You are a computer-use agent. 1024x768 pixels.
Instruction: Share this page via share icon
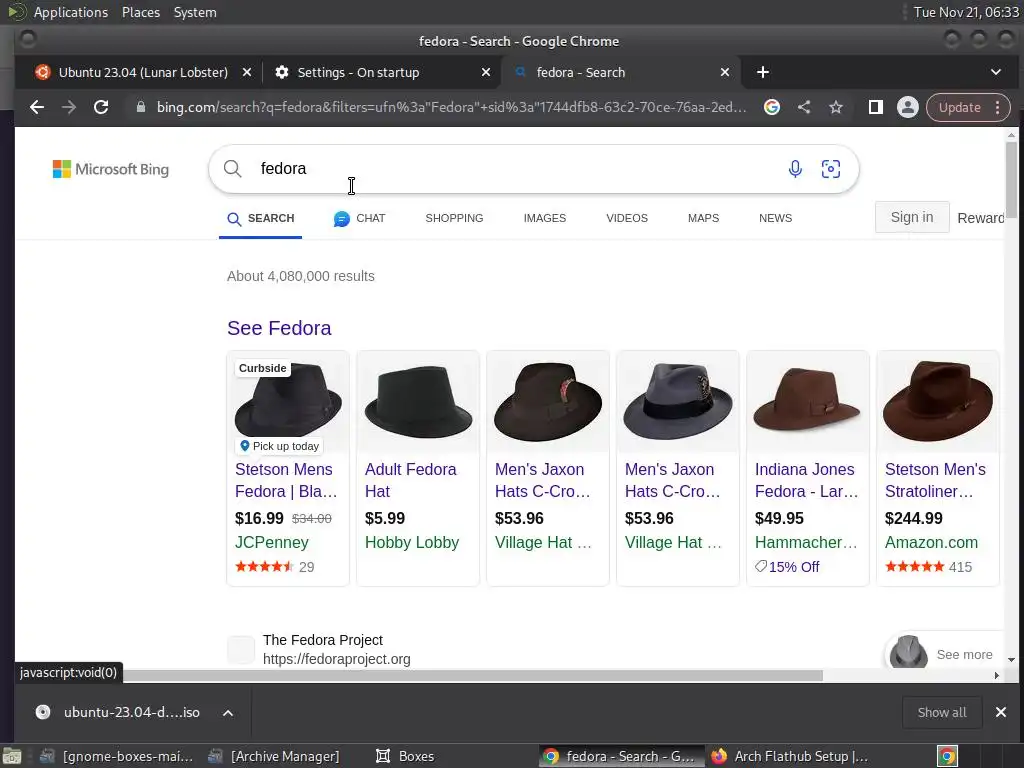(x=804, y=107)
